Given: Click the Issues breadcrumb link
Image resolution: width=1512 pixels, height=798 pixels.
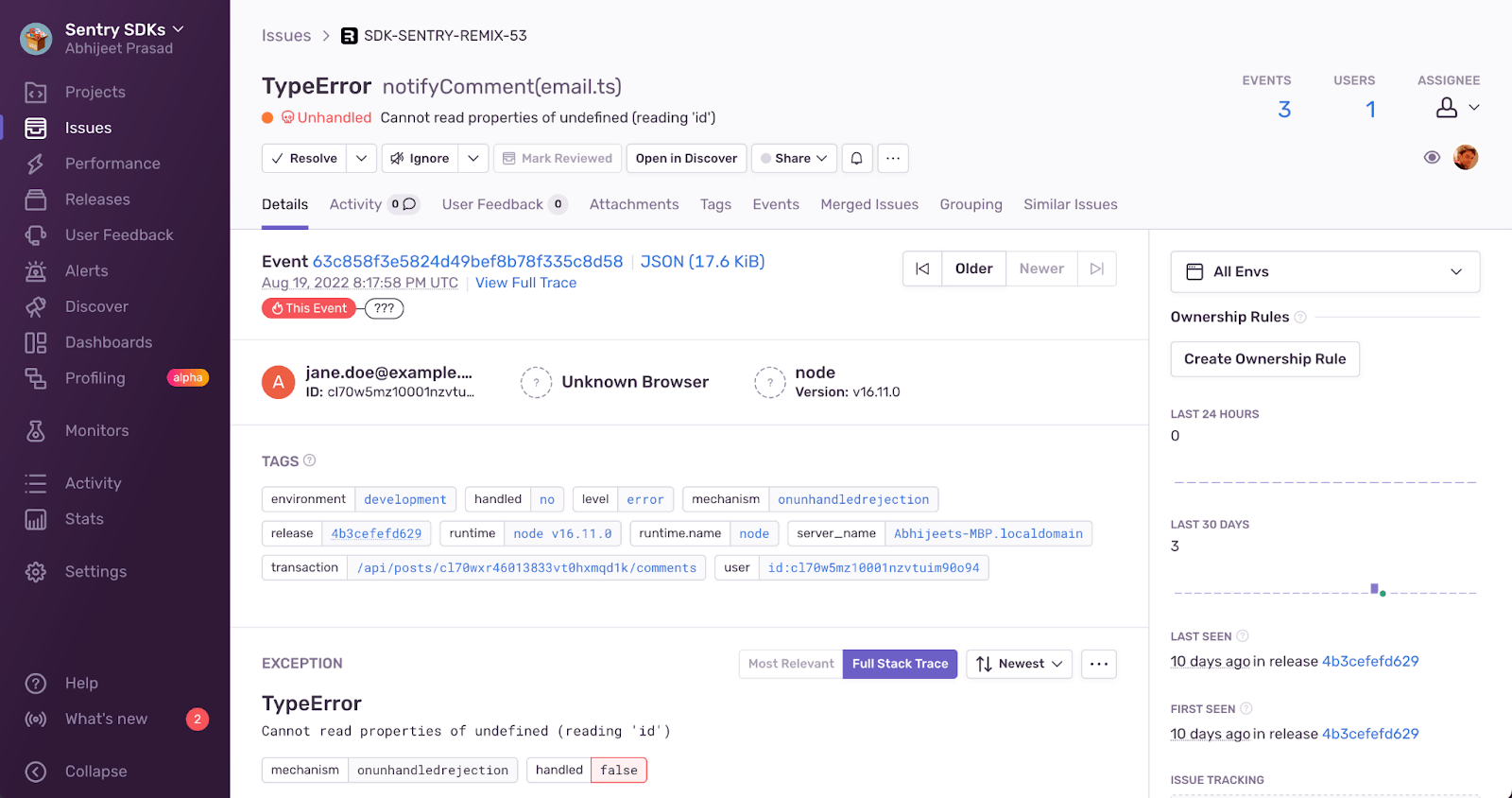Looking at the screenshot, I should (286, 36).
